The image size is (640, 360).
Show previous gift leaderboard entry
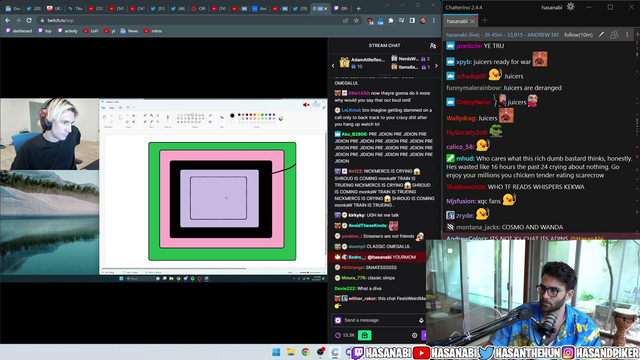333,65
